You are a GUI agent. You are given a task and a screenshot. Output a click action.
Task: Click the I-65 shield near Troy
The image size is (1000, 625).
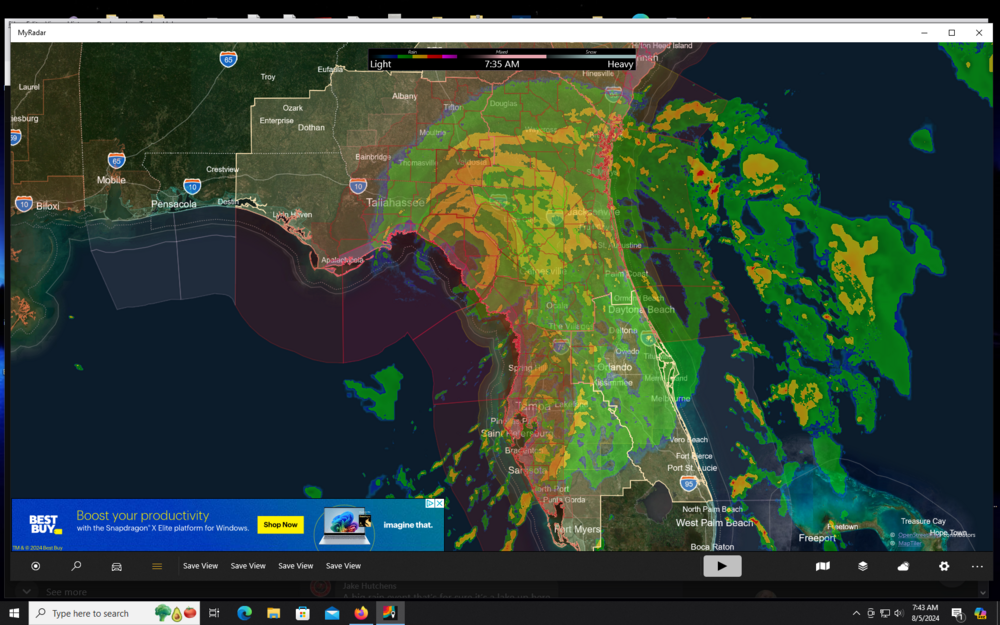(228, 59)
